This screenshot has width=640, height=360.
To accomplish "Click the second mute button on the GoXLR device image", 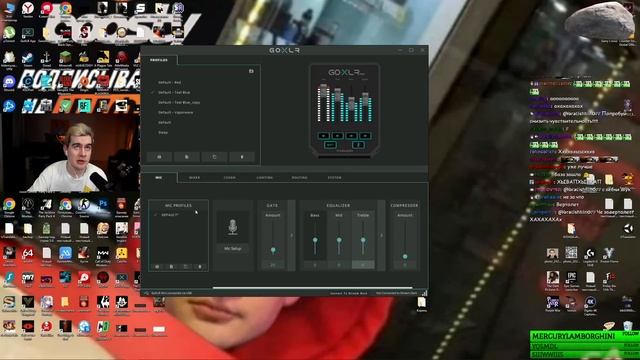I will click(338, 135).
